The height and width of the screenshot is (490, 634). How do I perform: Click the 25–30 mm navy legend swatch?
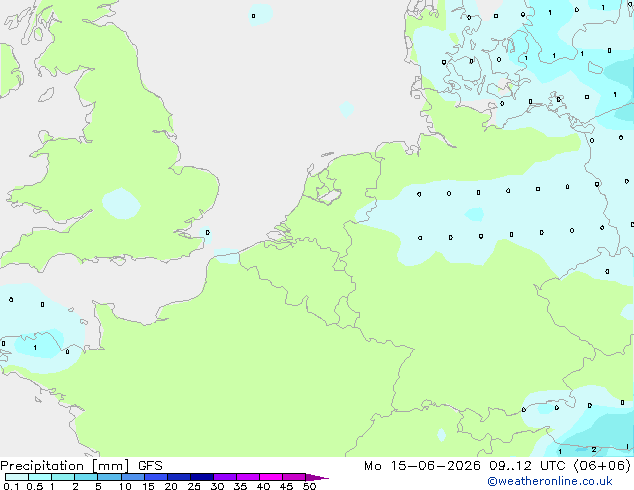coord(202,477)
